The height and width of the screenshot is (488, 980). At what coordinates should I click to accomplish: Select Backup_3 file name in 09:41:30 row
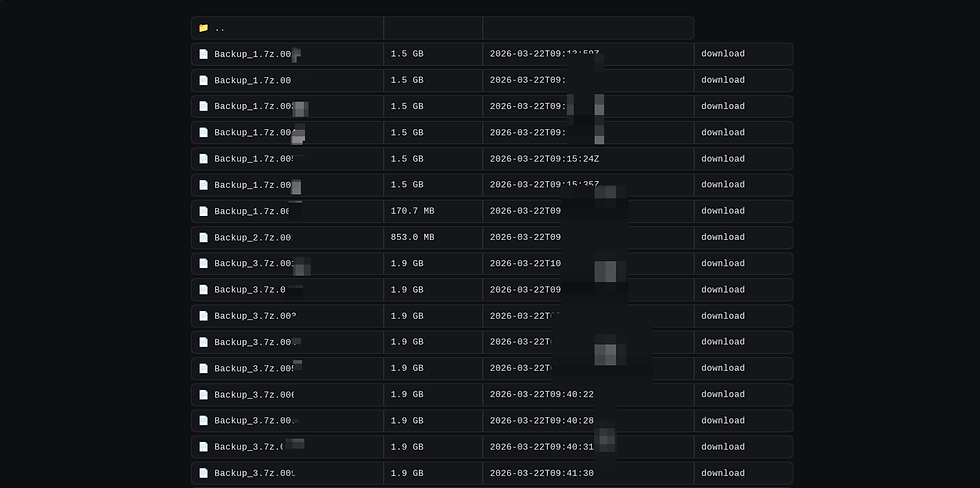[x=255, y=473]
